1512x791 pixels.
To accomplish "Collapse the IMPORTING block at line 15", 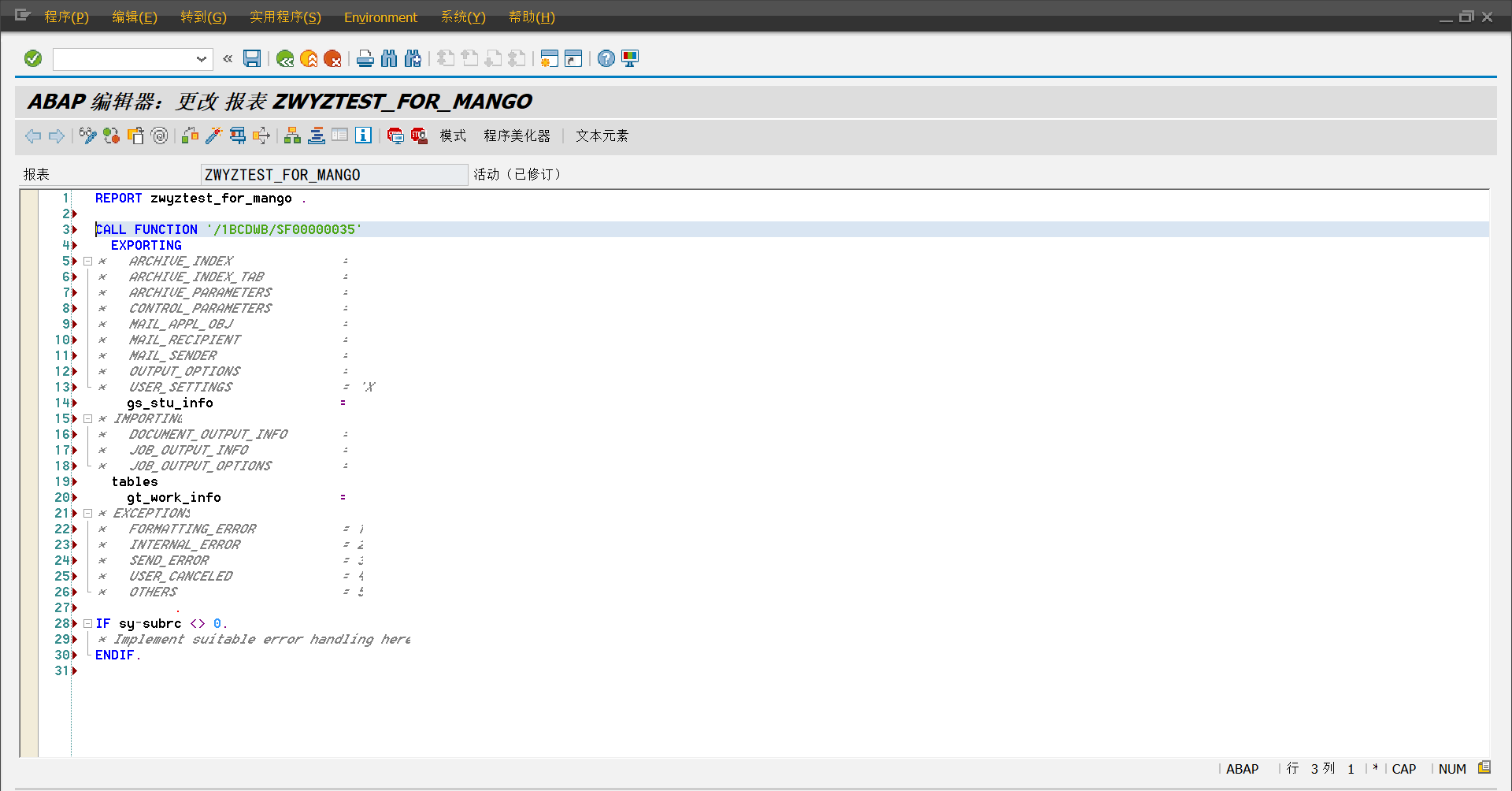I will point(88,418).
